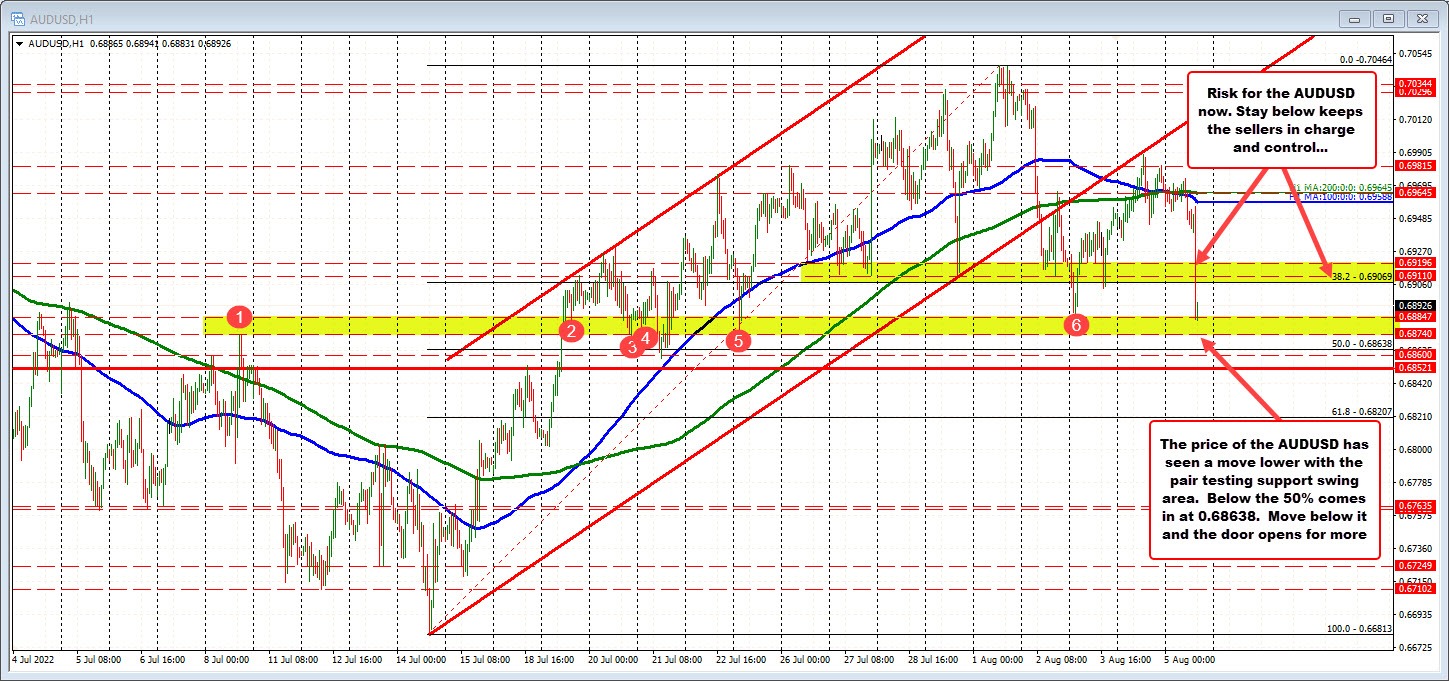The height and width of the screenshot is (681, 1449).
Task: Collapse the OHLC quote line with the black triangle
Action: click(18, 43)
